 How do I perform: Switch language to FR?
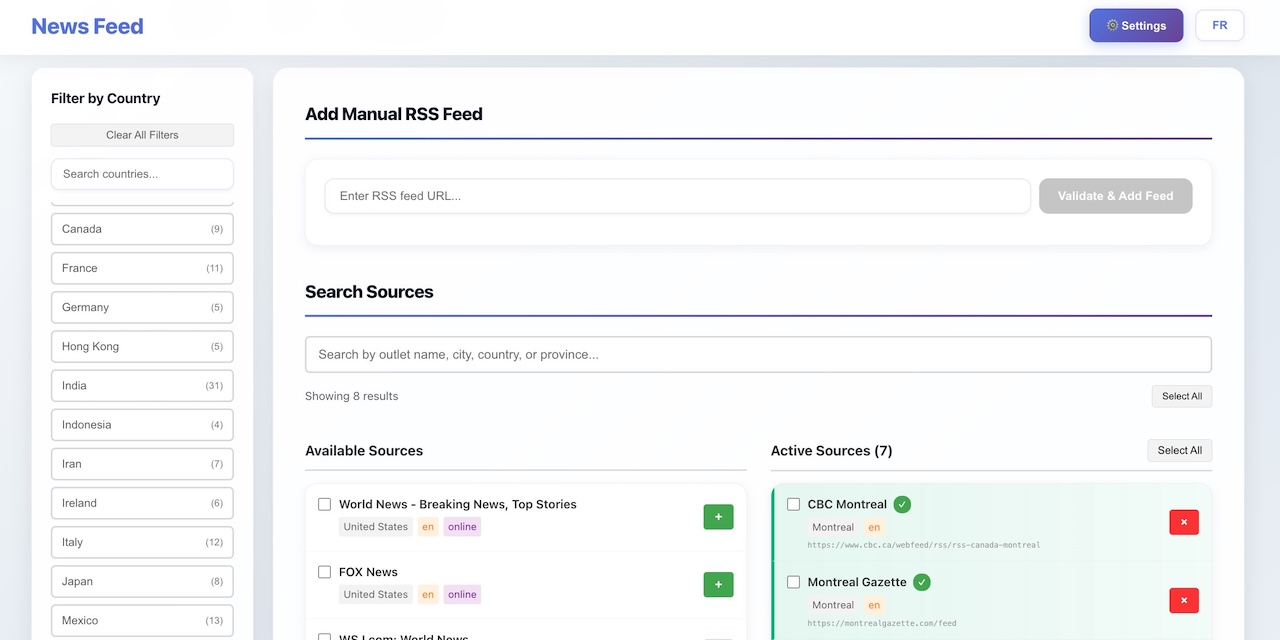1219,26
